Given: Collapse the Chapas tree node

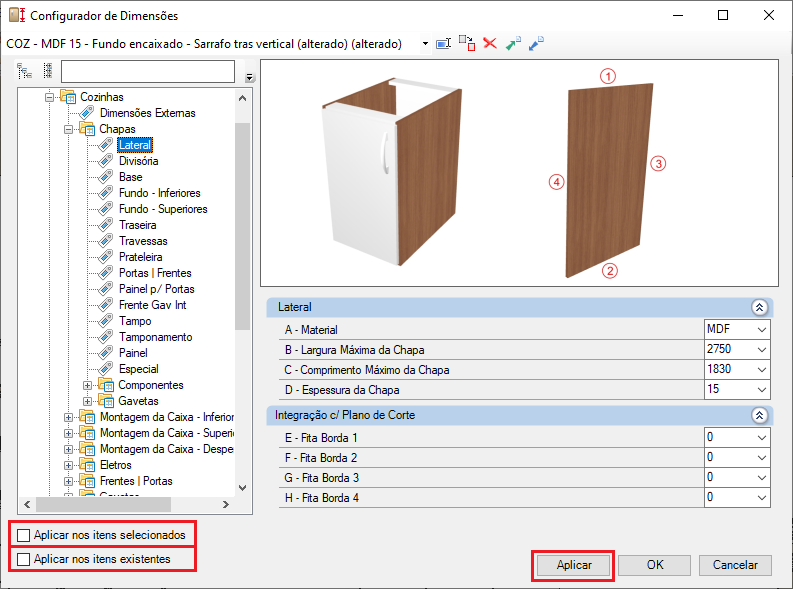Looking at the screenshot, I should pos(68,129).
